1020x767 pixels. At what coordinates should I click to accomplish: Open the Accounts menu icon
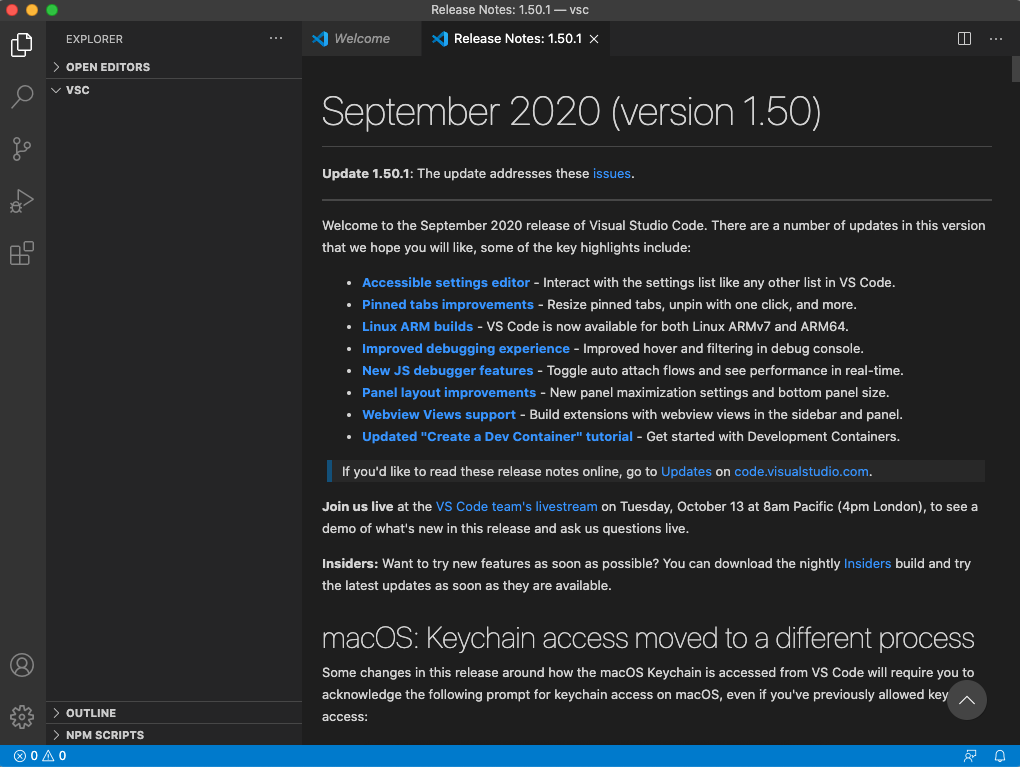(x=21, y=665)
